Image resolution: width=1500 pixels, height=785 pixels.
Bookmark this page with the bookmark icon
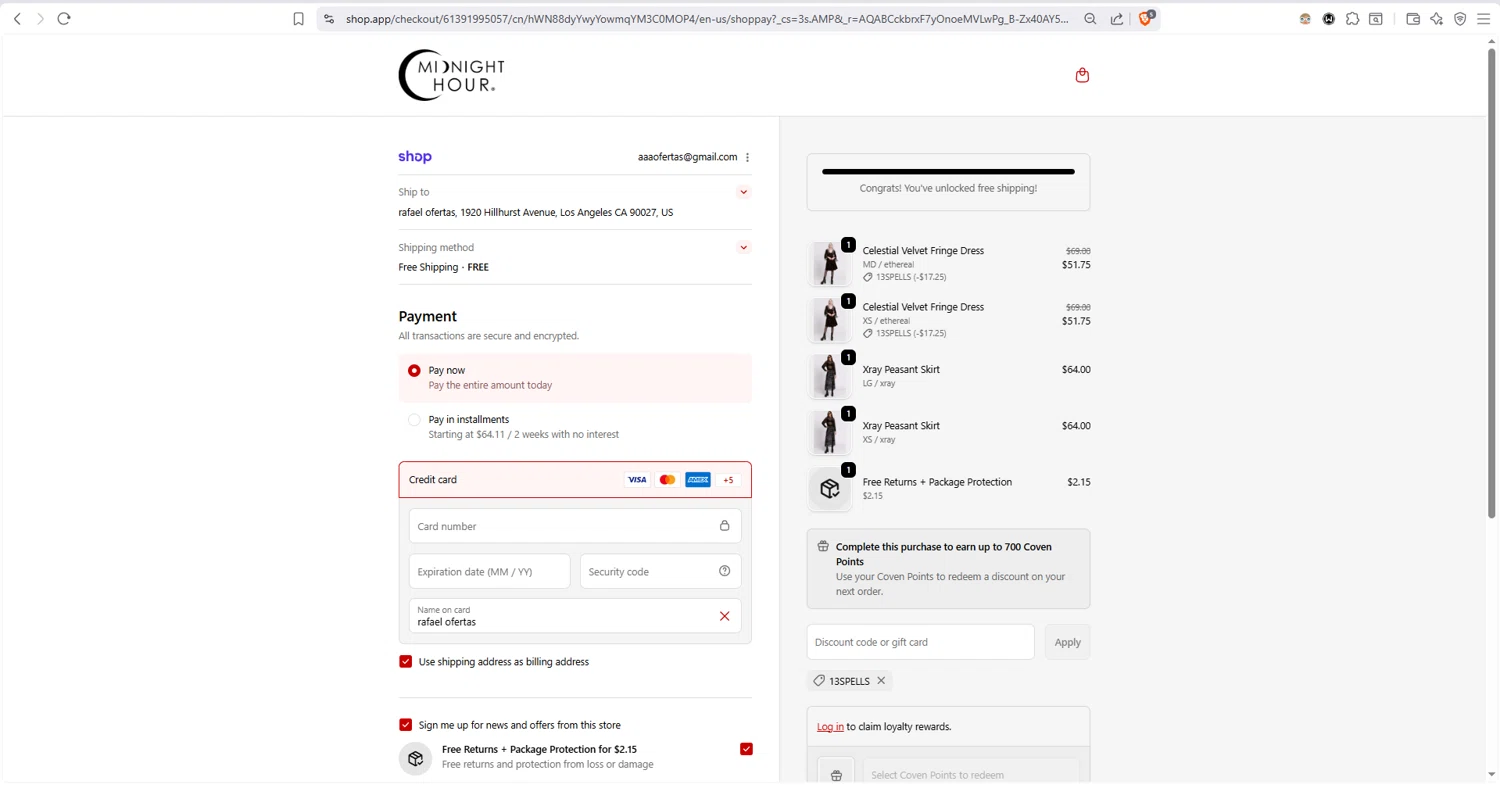298,18
